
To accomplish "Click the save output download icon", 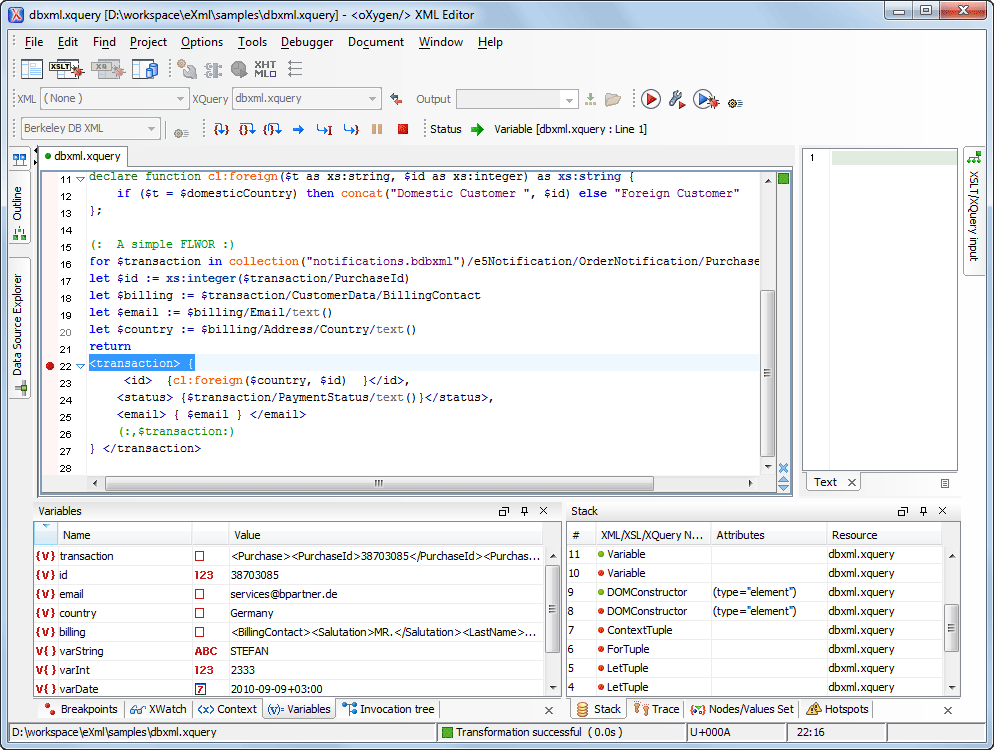I will point(590,99).
